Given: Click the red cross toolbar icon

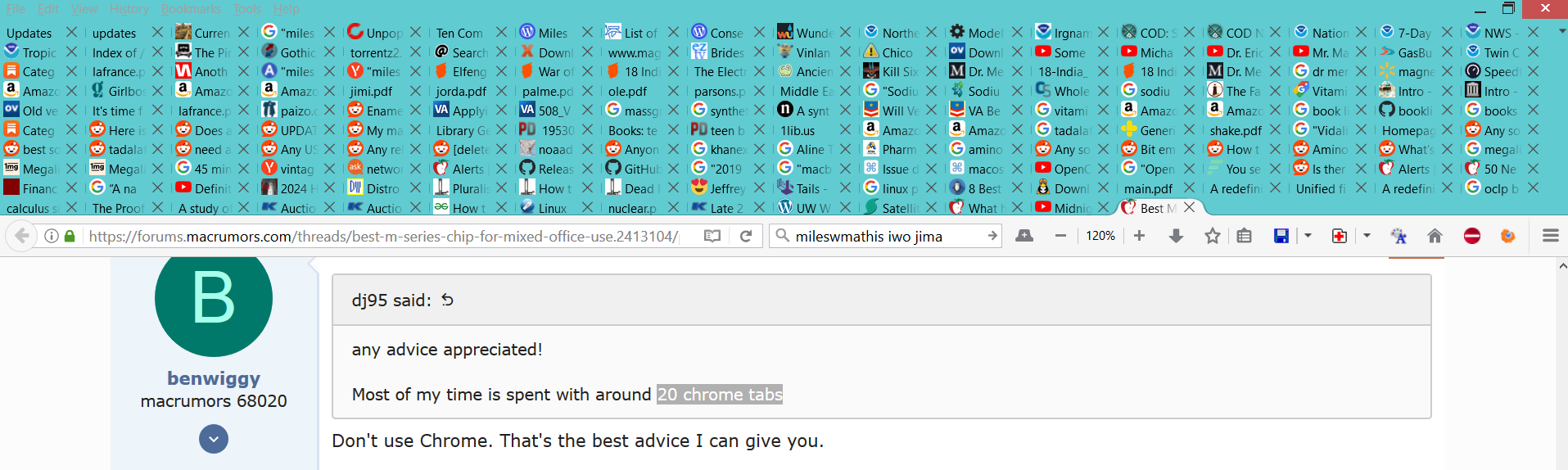Looking at the screenshot, I should coord(1340,236).
